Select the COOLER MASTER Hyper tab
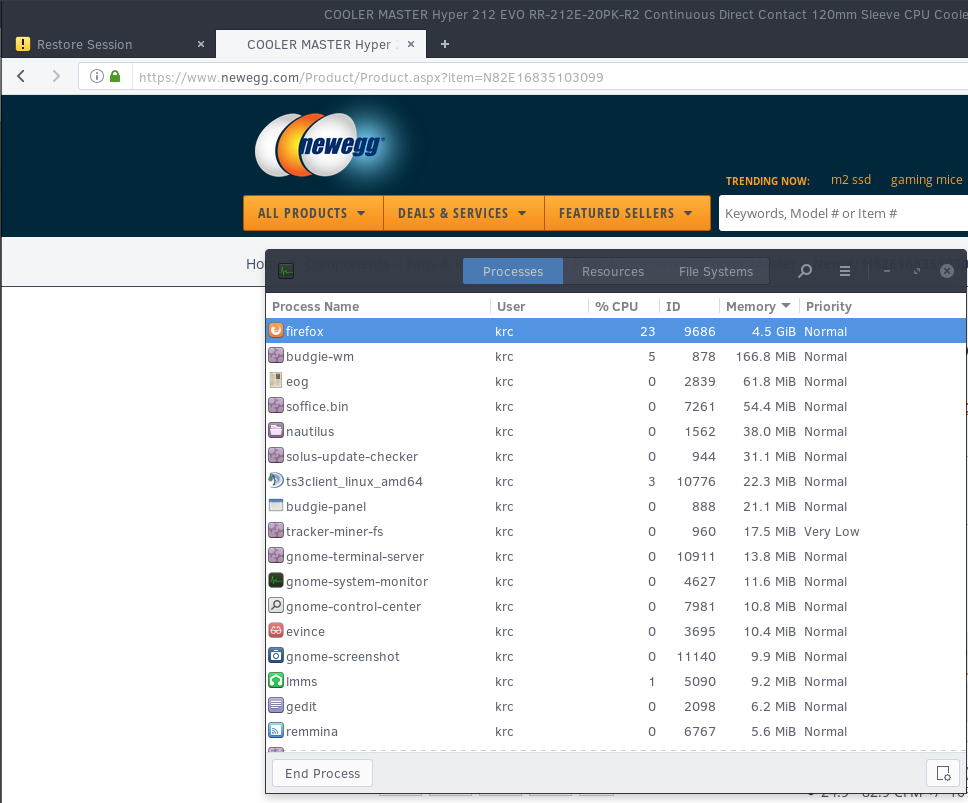Viewport: 968px width, 803px height. (x=321, y=44)
